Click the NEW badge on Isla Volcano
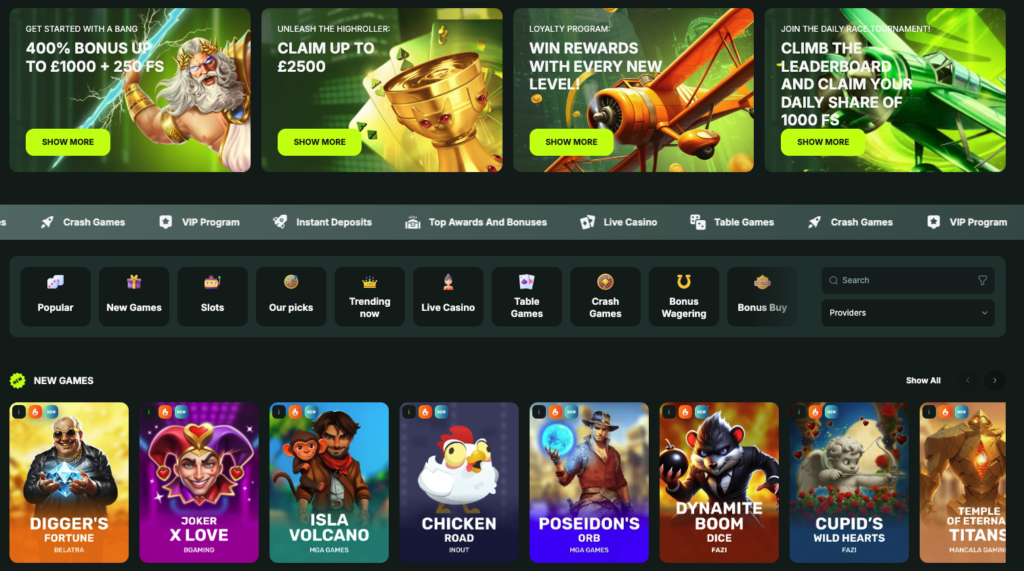Viewport: 1024px width, 571px height. click(x=312, y=412)
